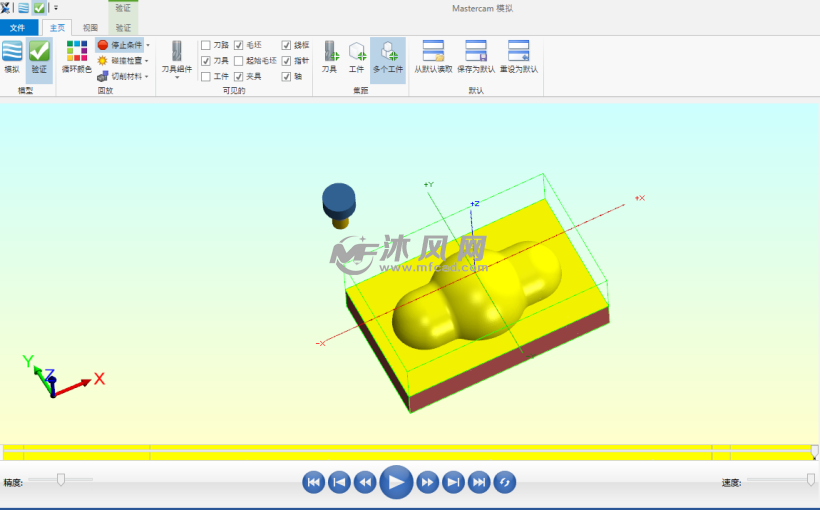Enable the 起始毛坯 initial stock checkbox

click(238, 61)
